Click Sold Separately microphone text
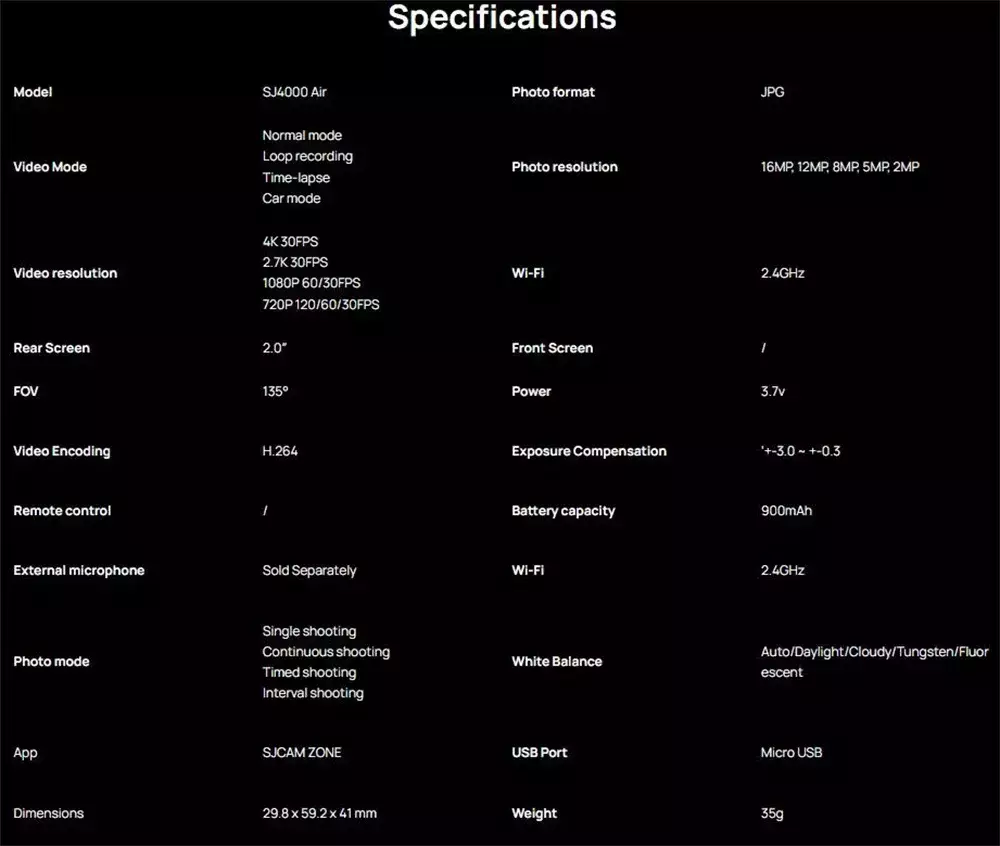 tap(309, 571)
